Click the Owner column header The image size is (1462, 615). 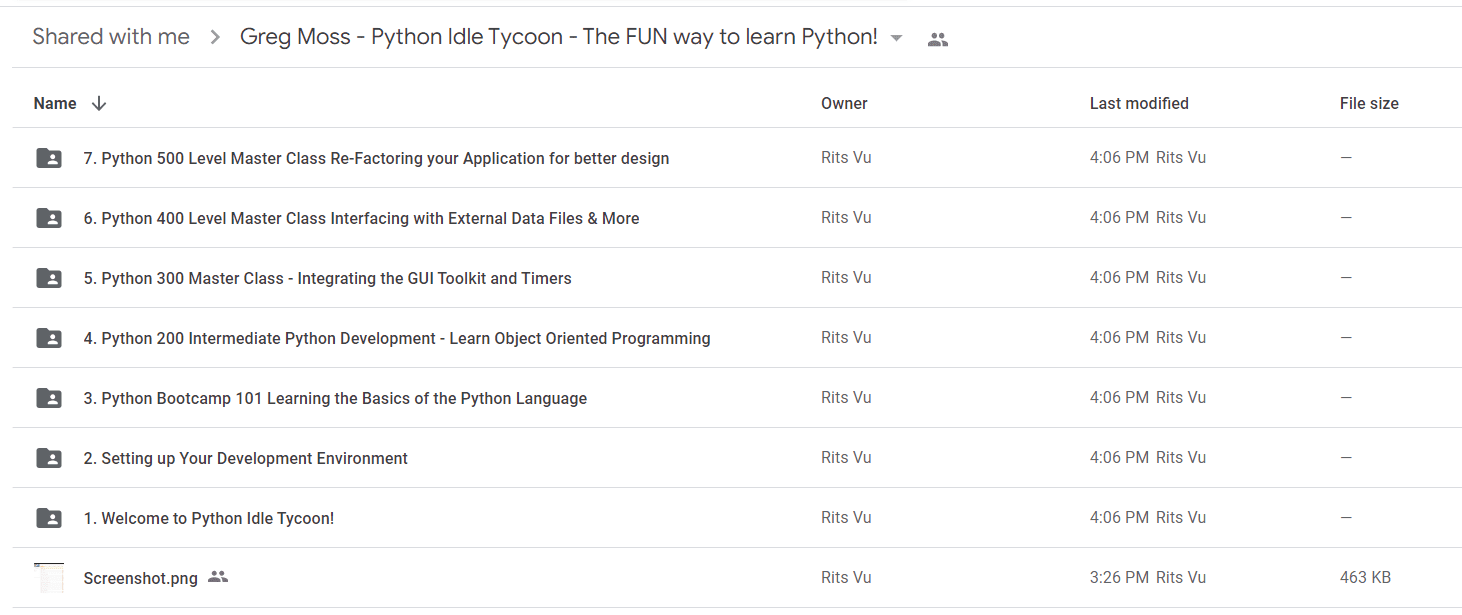(x=844, y=103)
